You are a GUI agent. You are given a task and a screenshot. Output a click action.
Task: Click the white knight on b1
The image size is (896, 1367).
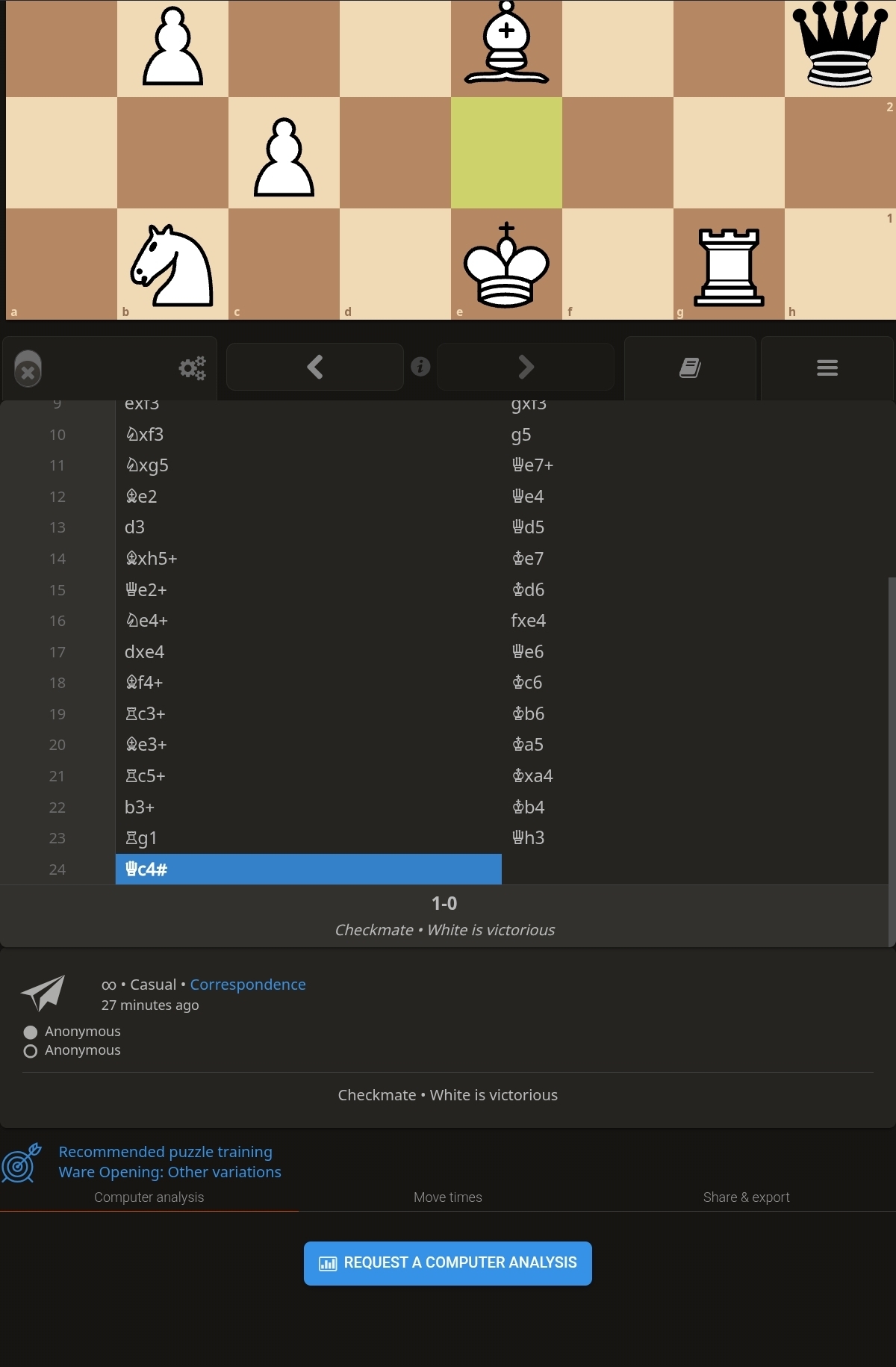[172, 264]
